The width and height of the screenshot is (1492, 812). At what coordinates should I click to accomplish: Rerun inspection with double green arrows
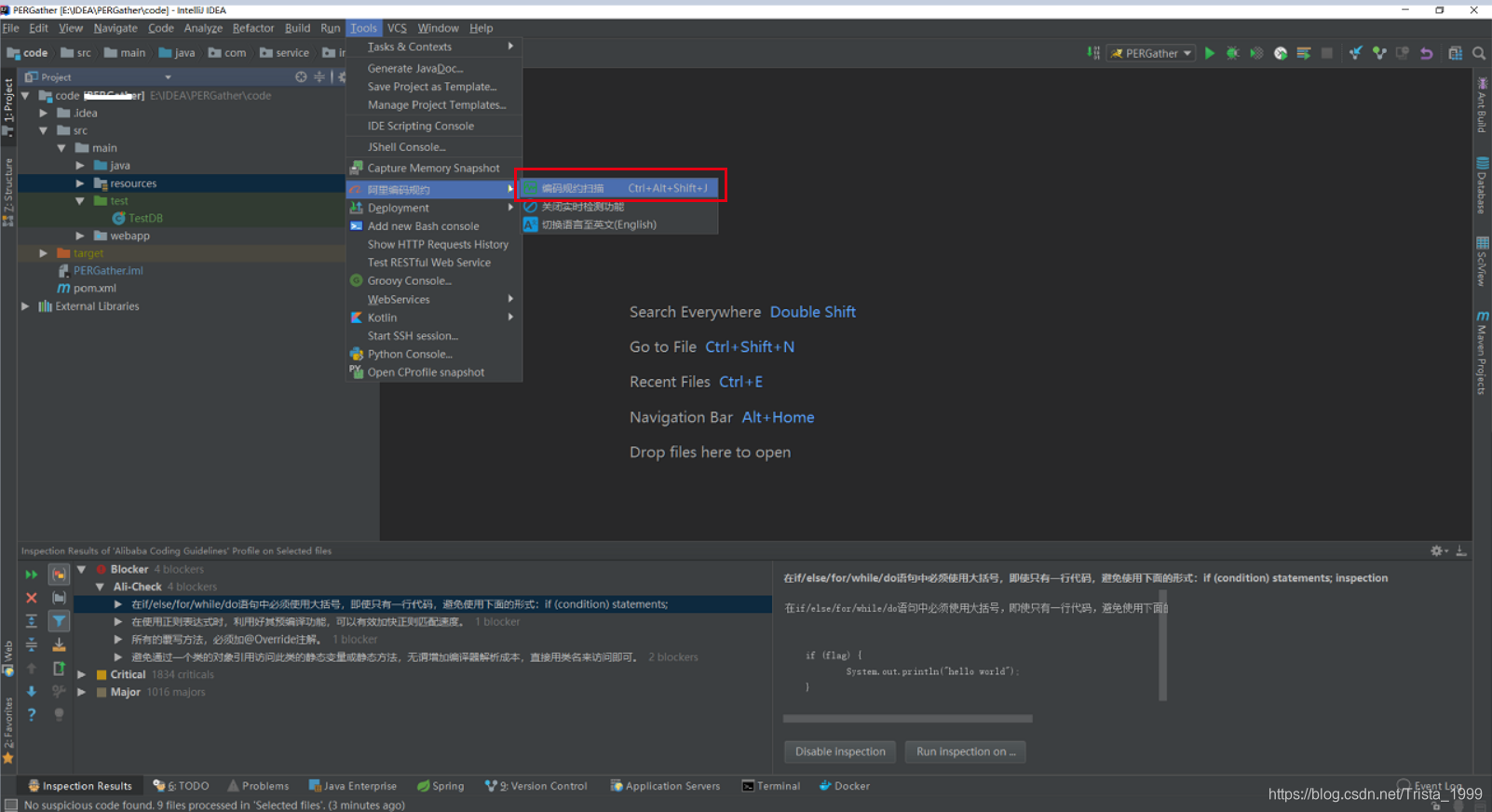point(31,575)
